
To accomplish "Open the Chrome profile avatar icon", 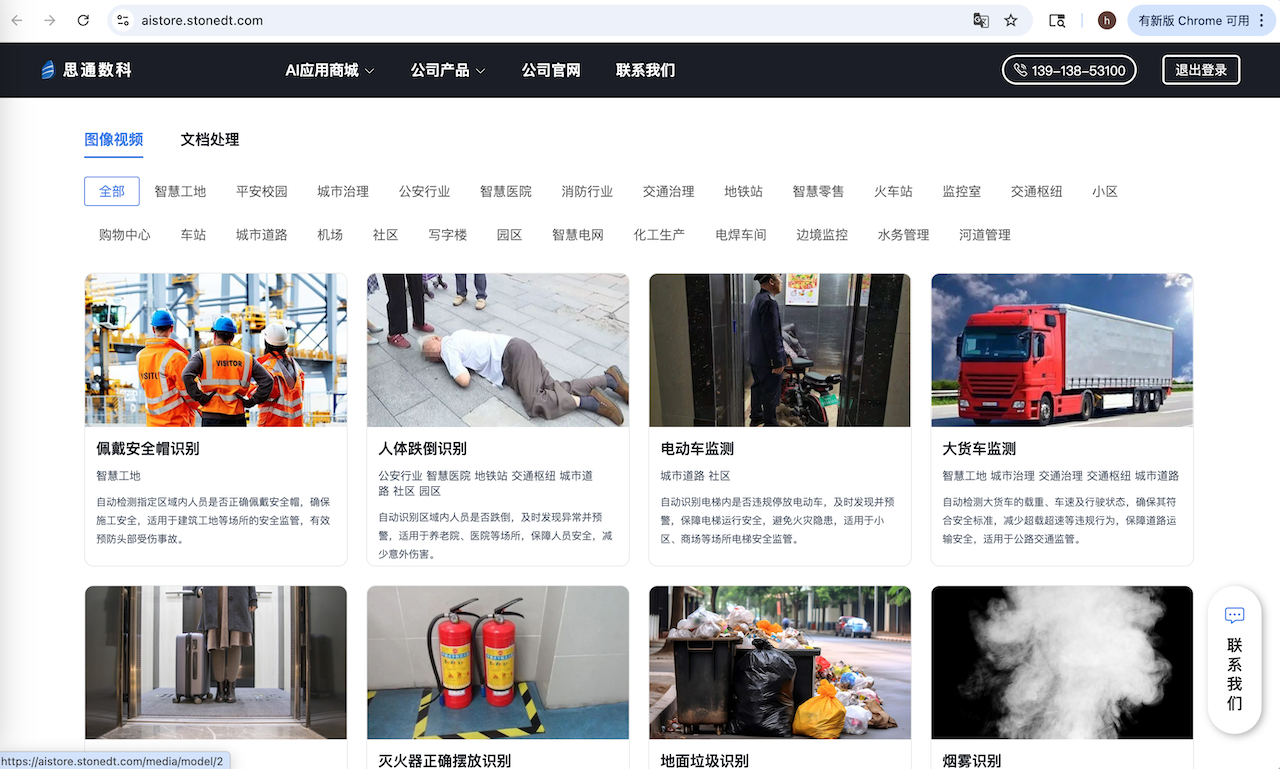I will coord(1106,20).
